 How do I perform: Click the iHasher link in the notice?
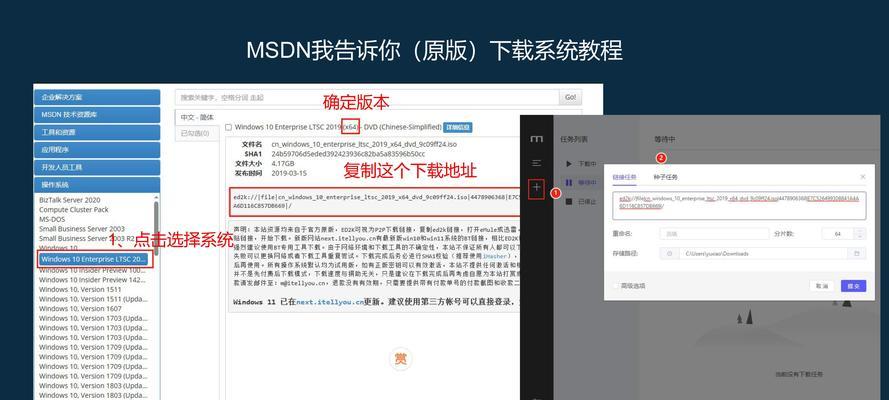(493, 257)
